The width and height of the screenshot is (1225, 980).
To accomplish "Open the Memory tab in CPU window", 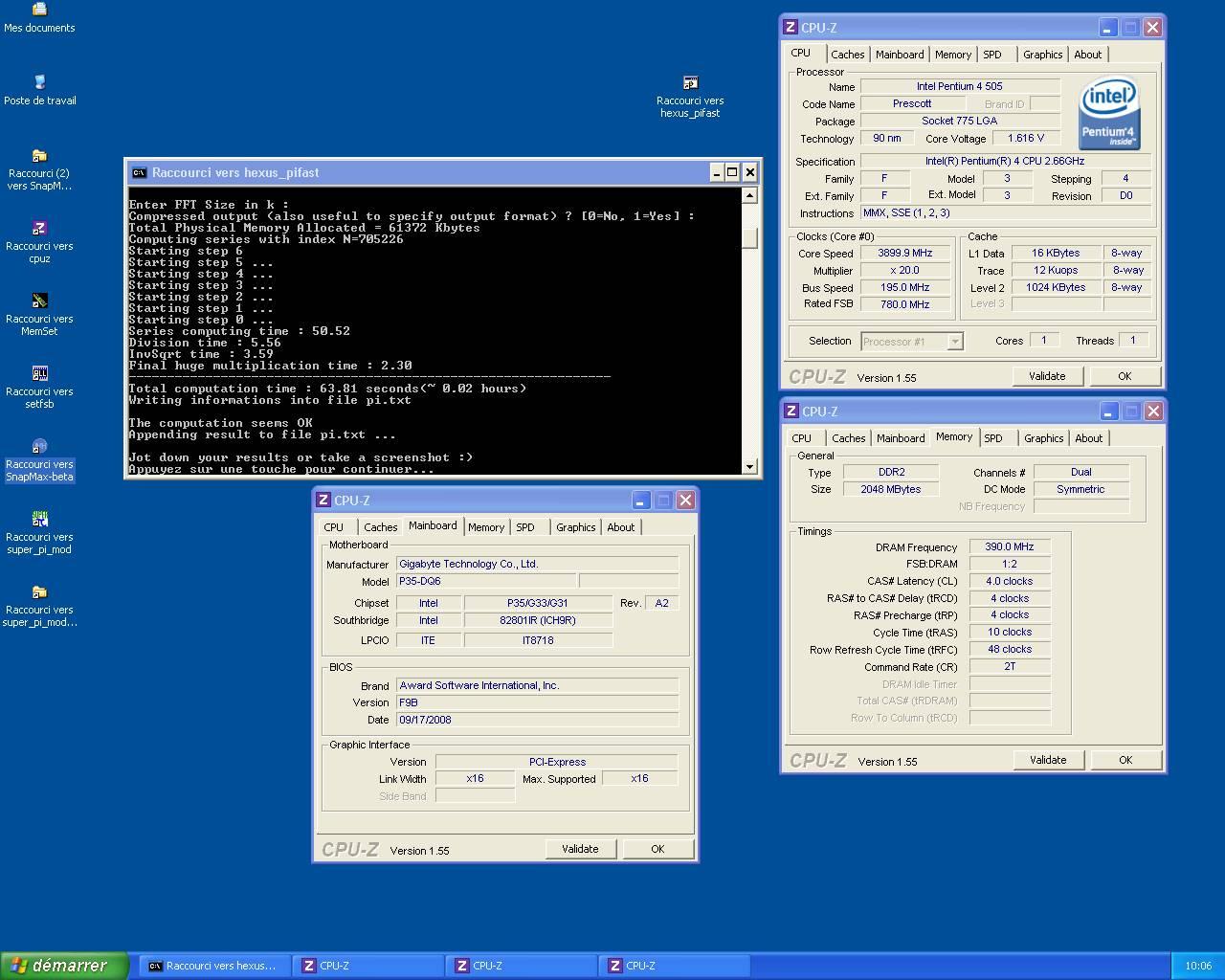I will click(x=953, y=55).
